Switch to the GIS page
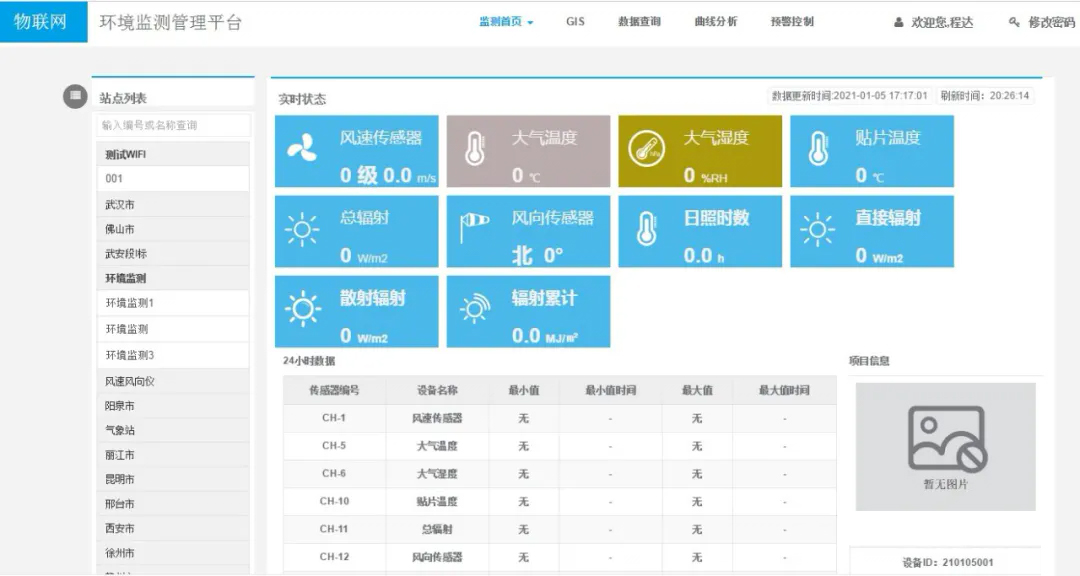Screen dimensions: 1080x576 573,20
